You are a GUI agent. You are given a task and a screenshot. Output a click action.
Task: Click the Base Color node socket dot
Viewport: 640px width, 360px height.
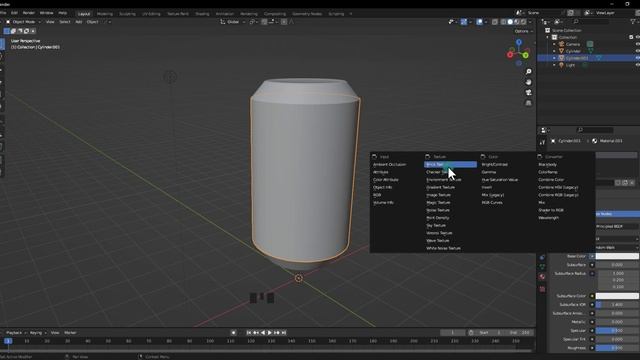[x=592, y=256]
